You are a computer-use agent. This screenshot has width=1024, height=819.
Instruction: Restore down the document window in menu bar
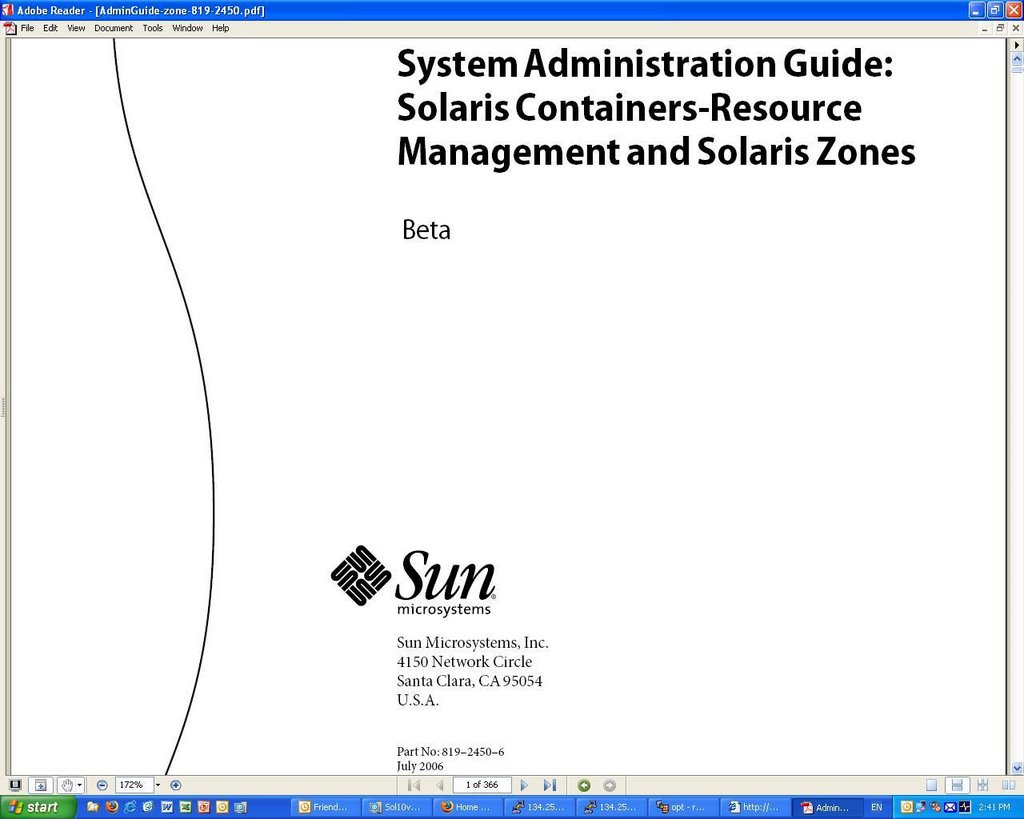(x=1000, y=28)
